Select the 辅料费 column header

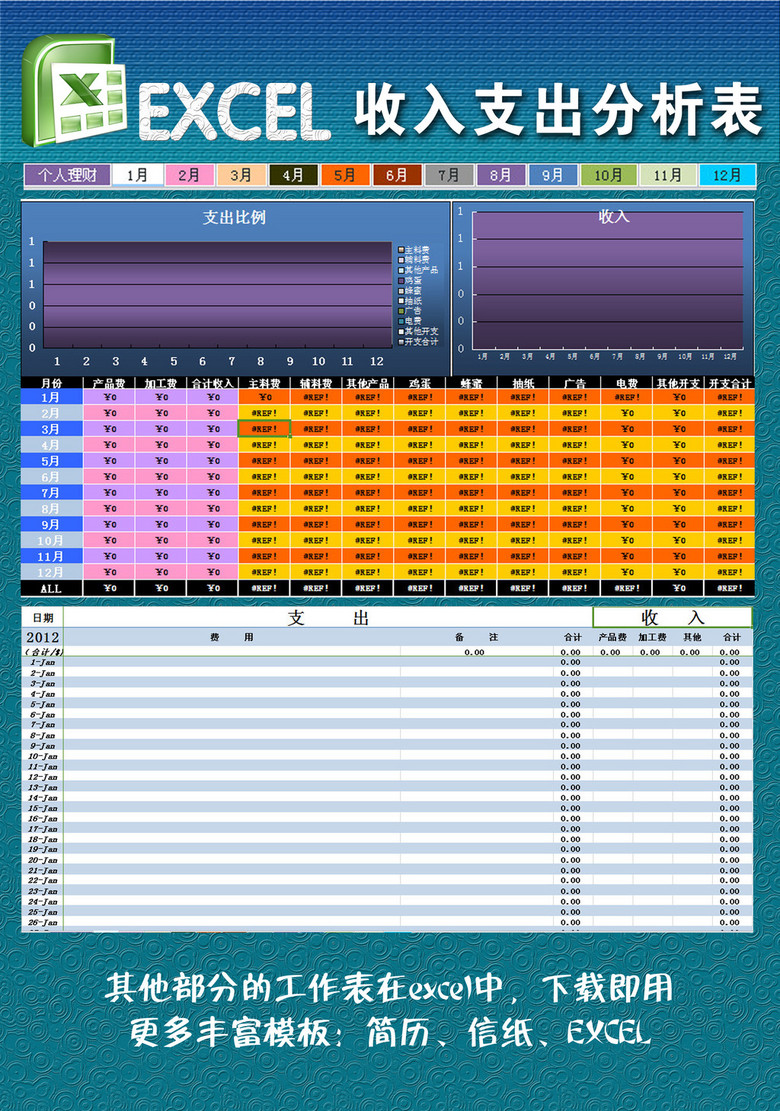[316, 383]
